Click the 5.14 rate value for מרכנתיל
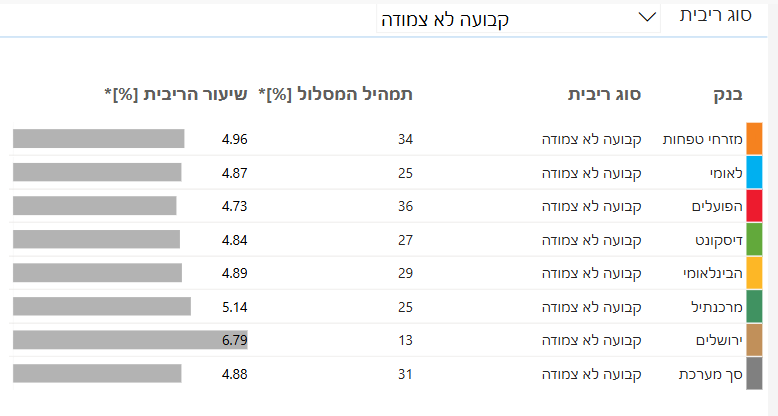This screenshot has height=416, width=778. point(234,307)
